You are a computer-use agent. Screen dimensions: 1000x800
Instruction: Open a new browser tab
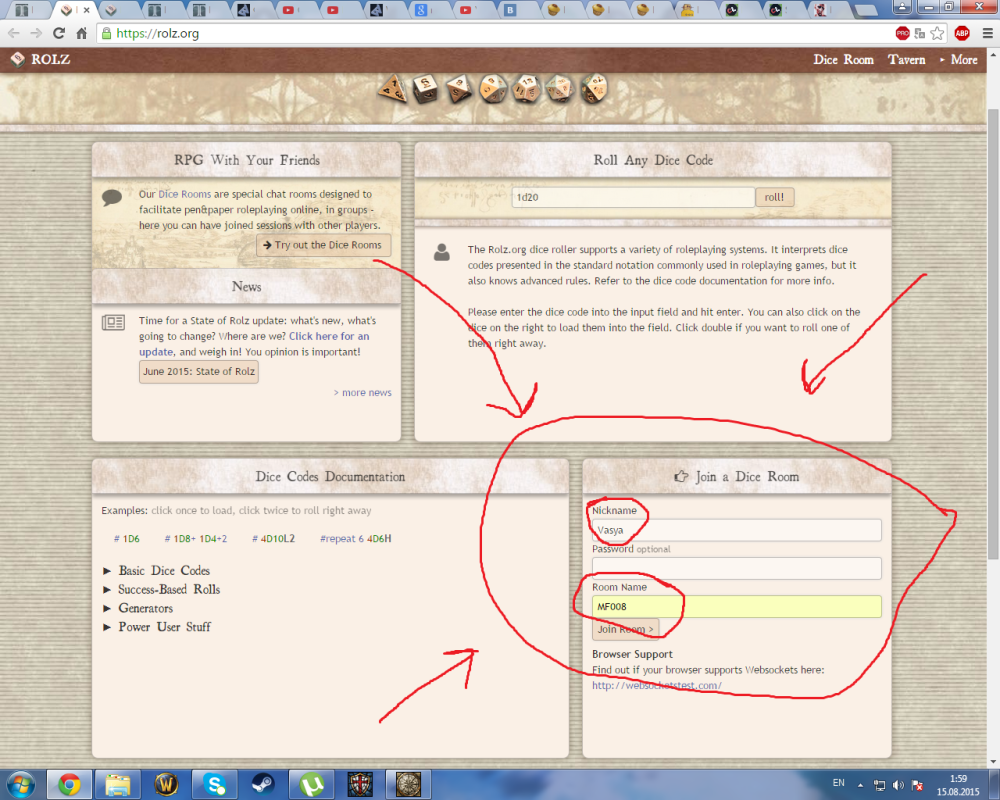click(x=865, y=10)
